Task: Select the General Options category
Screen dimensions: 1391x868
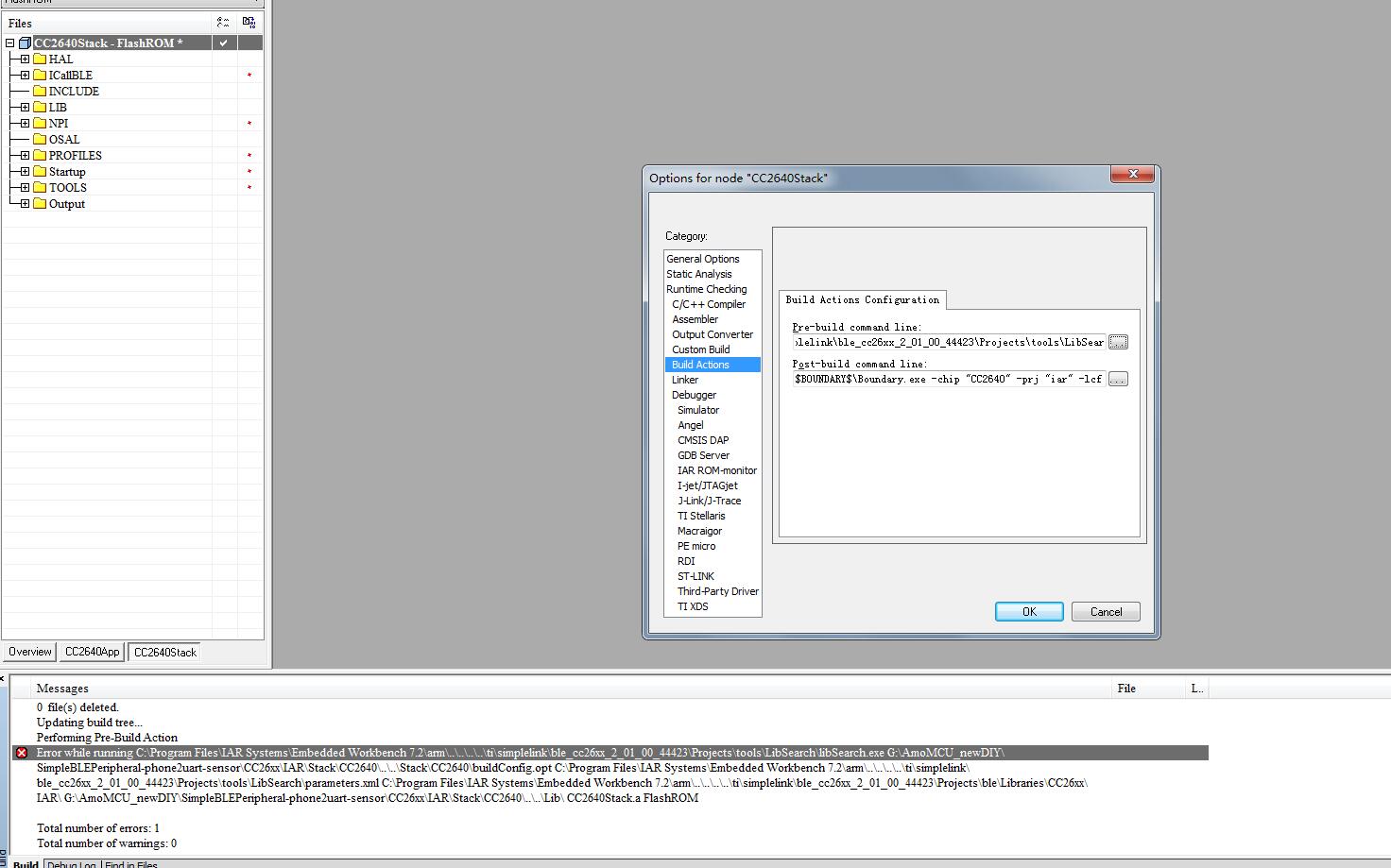Action: click(x=703, y=259)
